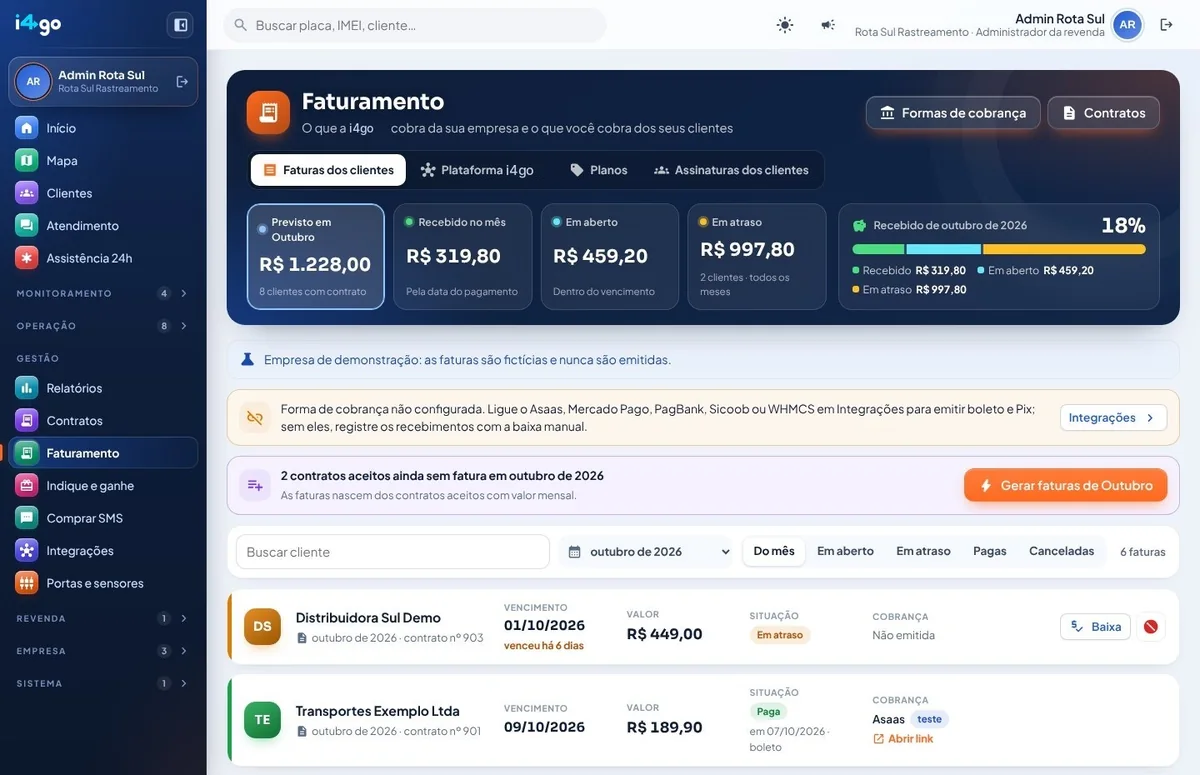Image resolution: width=1200 pixels, height=775 pixels.
Task: Click the Portas e sensores icon
Action: point(27,583)
